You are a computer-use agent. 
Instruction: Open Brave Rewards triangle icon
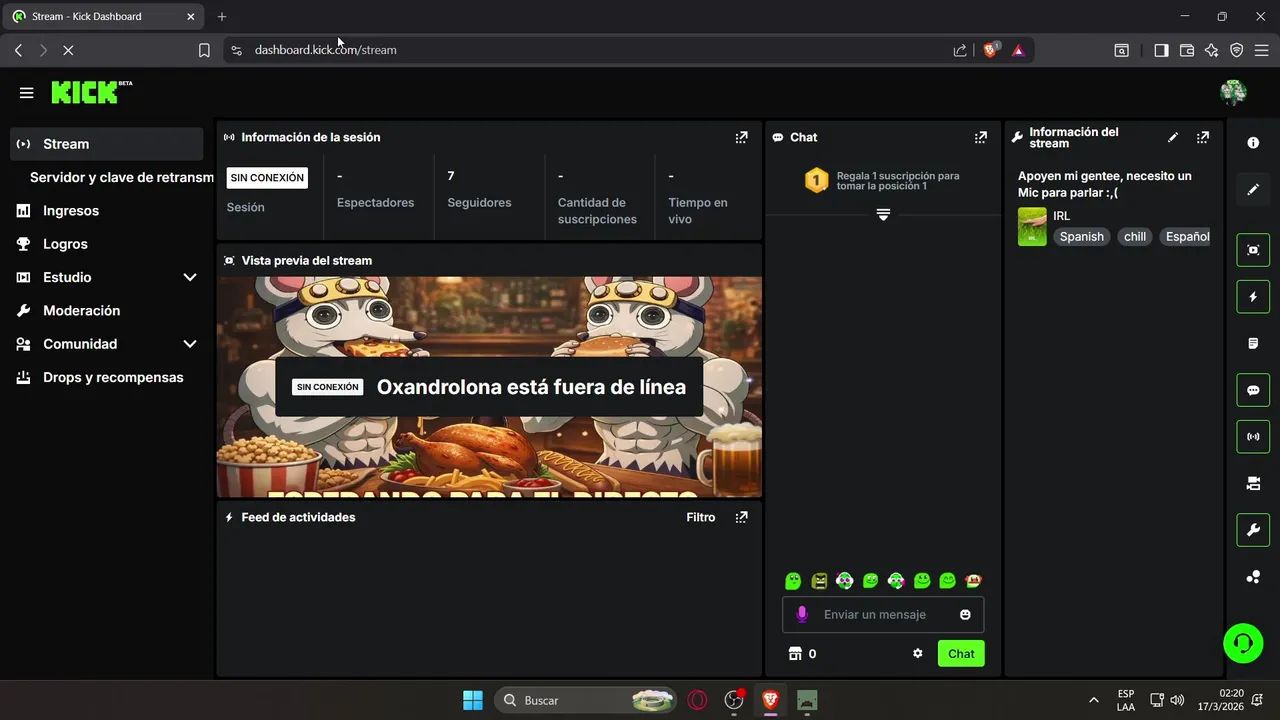pos(1018,50)
